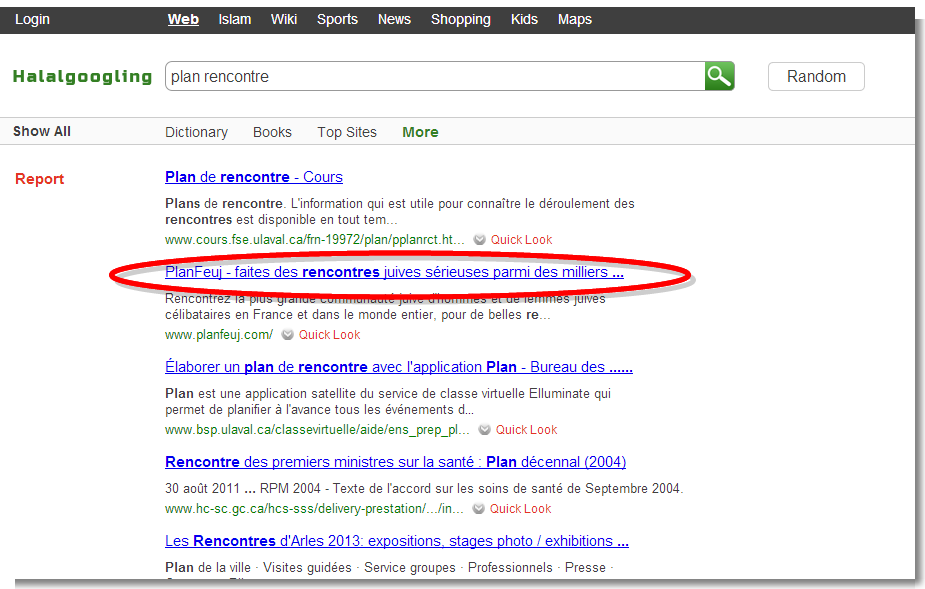
Task: Click Quick Look text for cours.fse.ulaval.ca result
Action: point(521,240)
